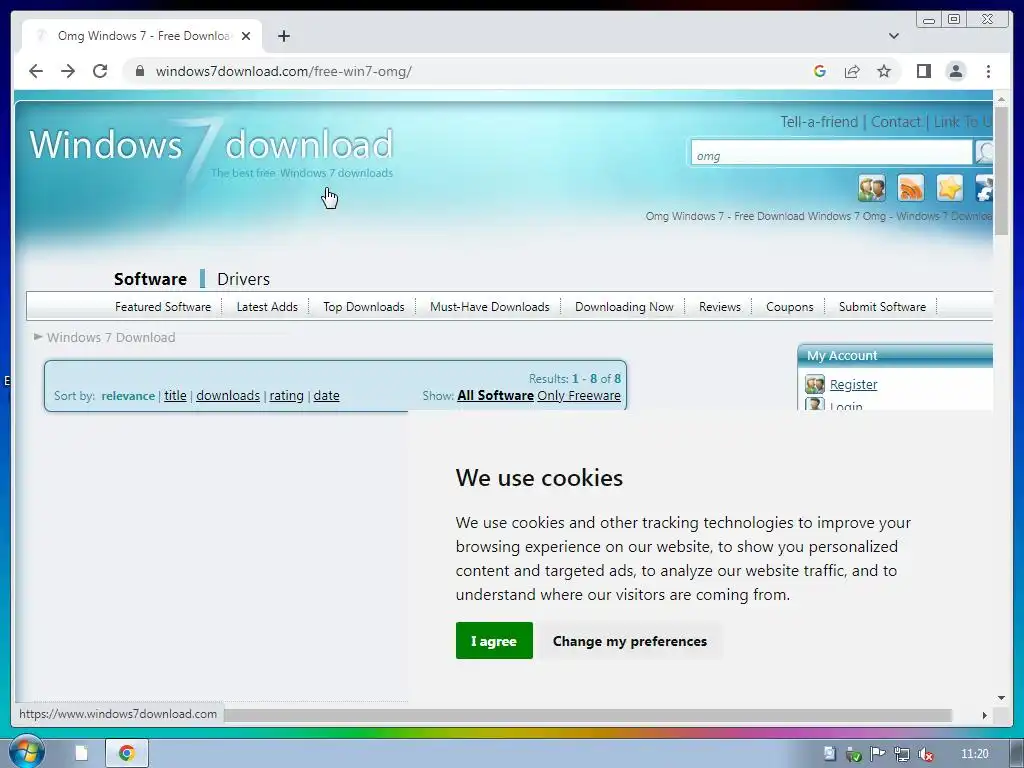Open the Reviews menu item
The height and width of the screenshot is (768, 1024).
tap(720, 307)
